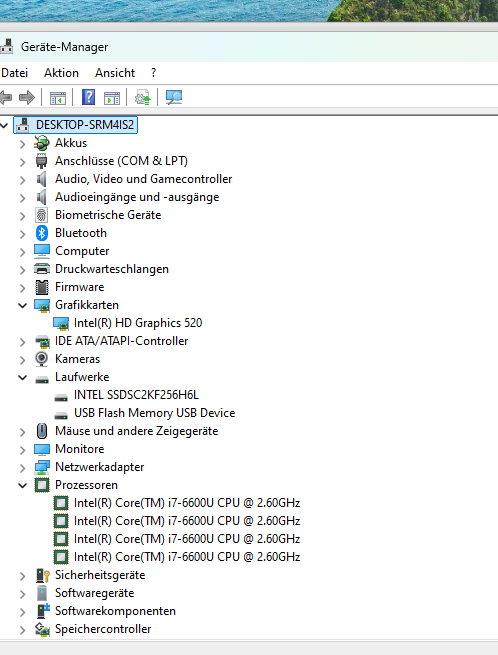Viewport: 498px width, 655px height.
Task: Collapse the Prozessoren node
Action: pos(23,485)
